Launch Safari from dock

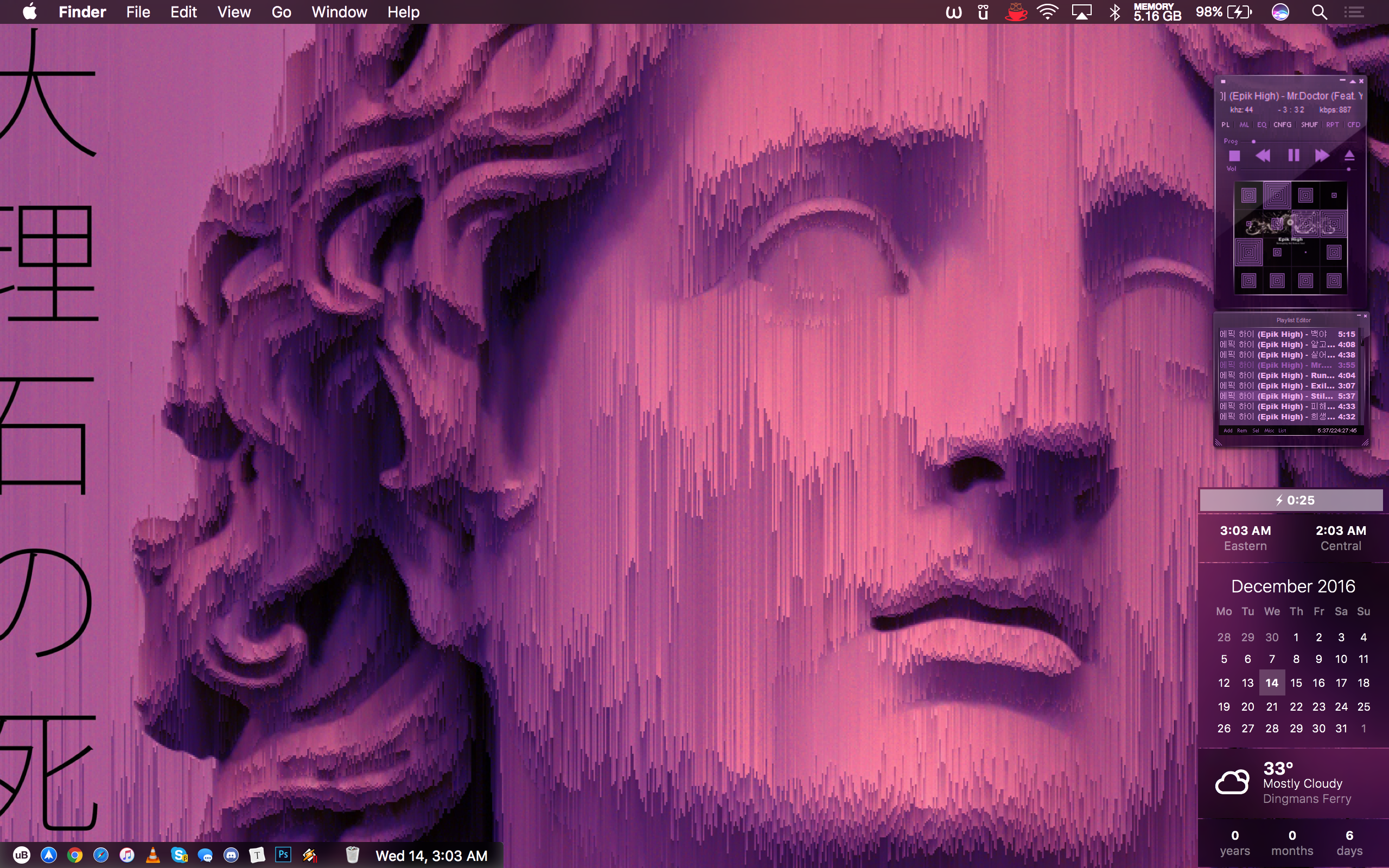(x=101, y=856)
